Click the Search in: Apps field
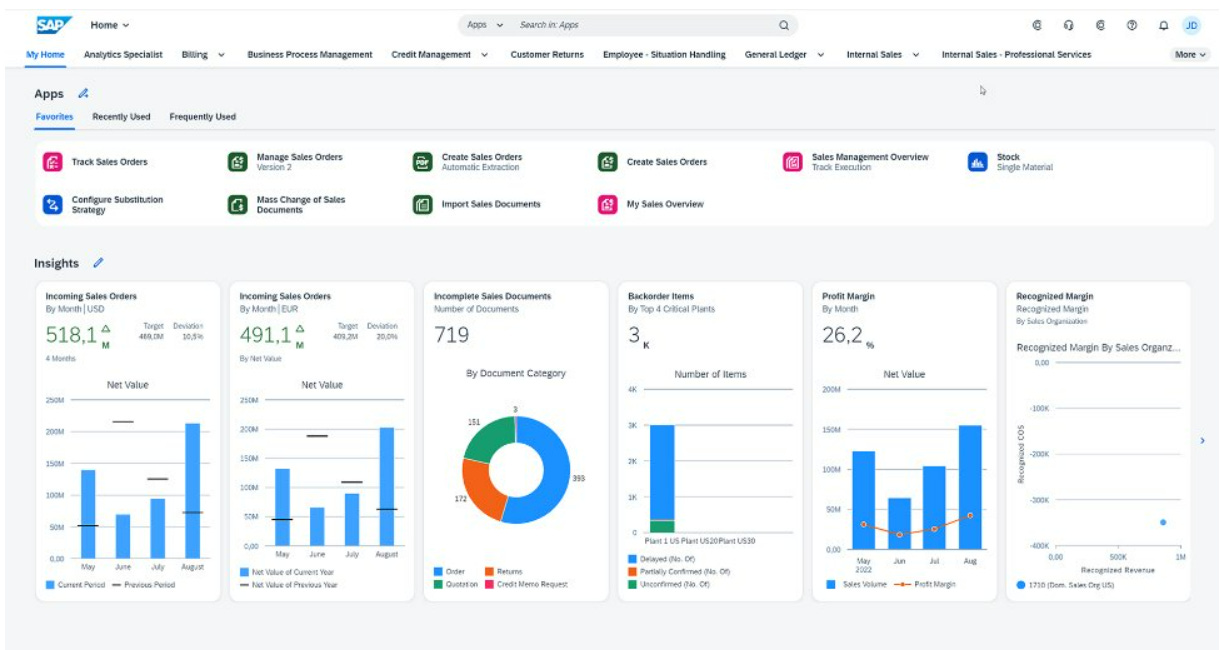The height and width of the screenshot is (650, 1220). (640, 25)
